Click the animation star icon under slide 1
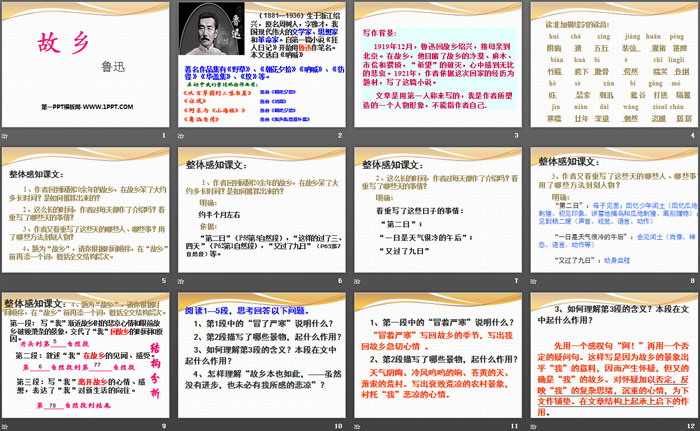 pyautogui.click(x=5, y=136)
